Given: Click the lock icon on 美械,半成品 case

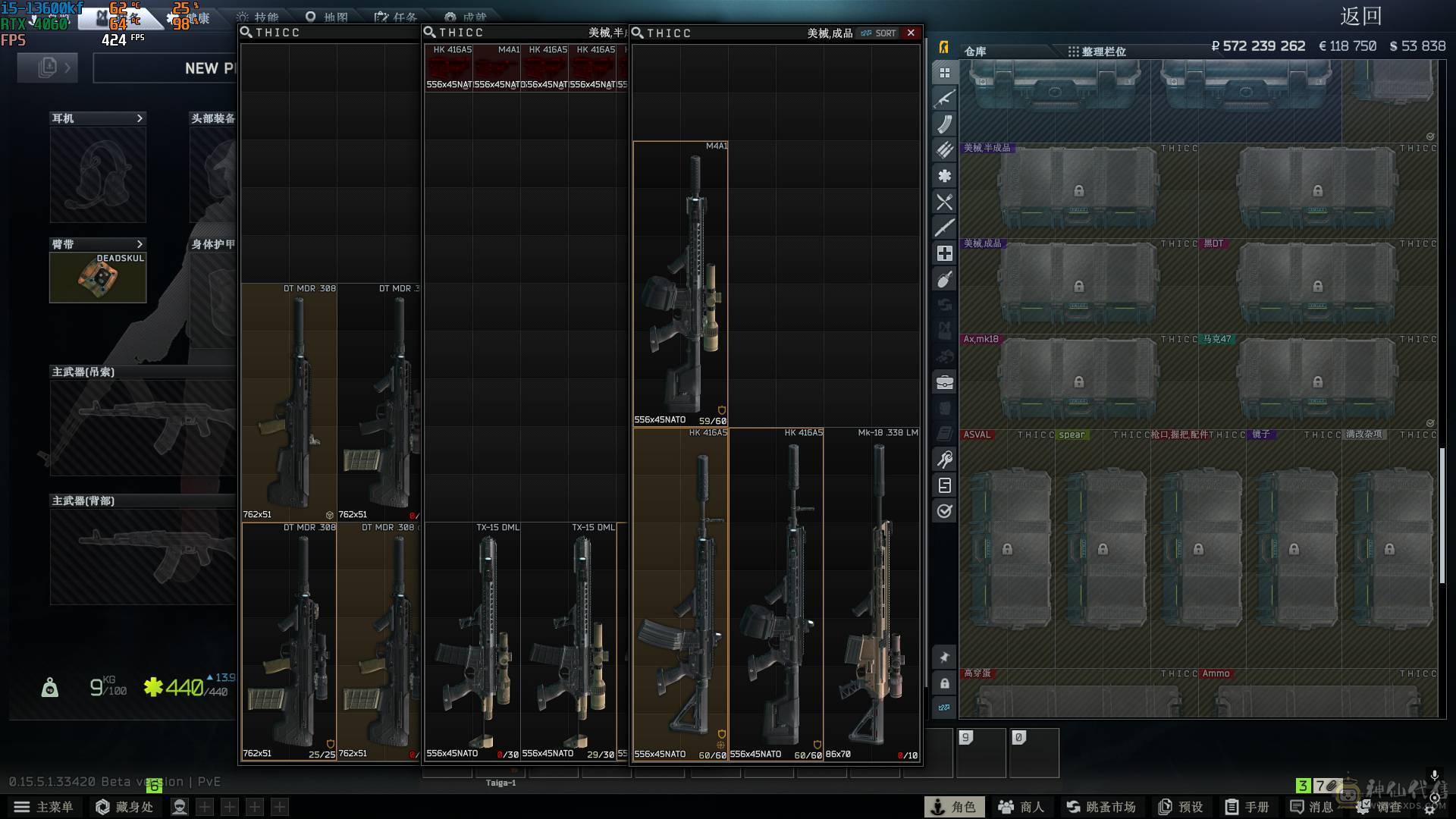Looking at the screenshot, I should [x=1078, y=190].
